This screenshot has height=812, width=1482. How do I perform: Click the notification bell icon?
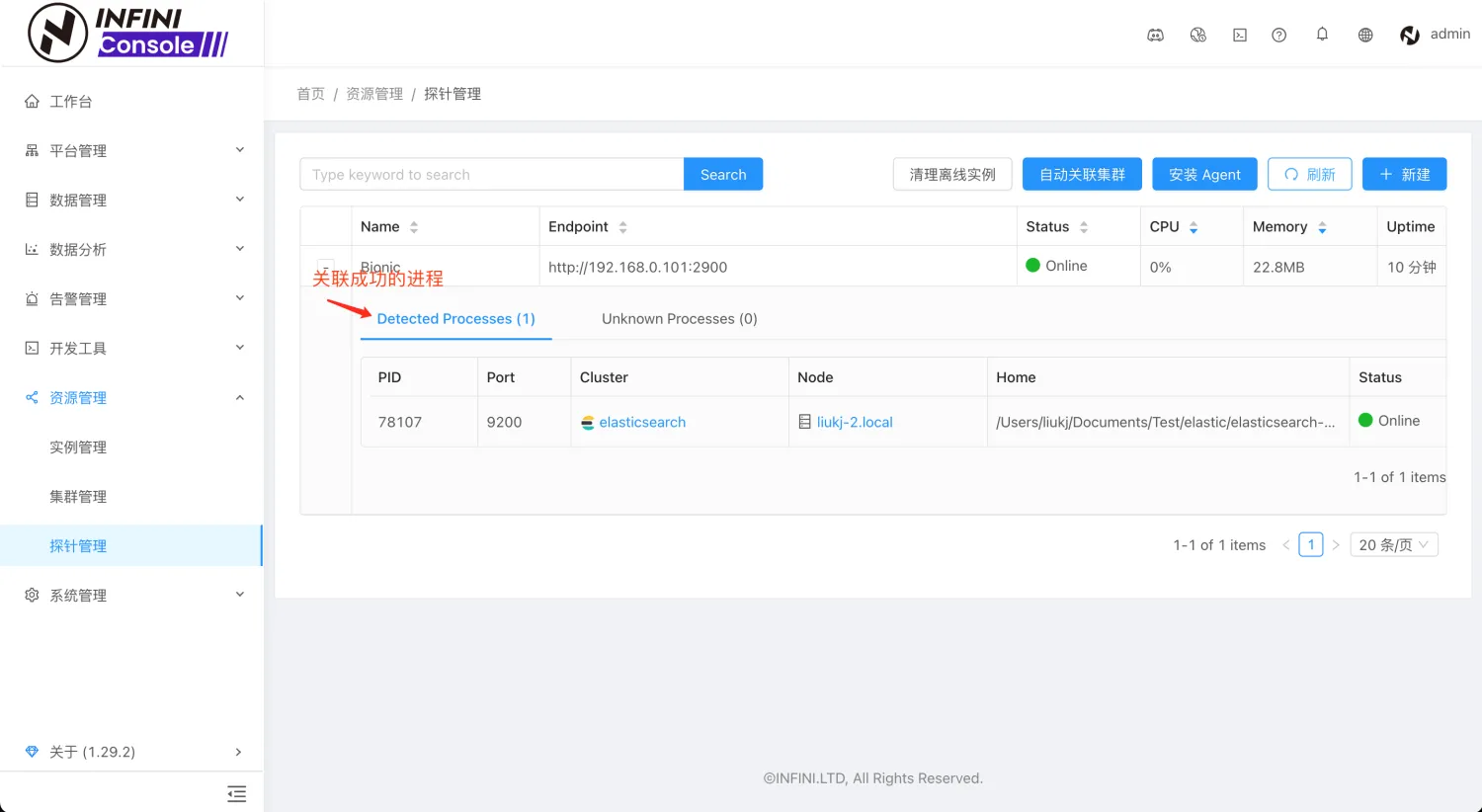pos(1322,35)
